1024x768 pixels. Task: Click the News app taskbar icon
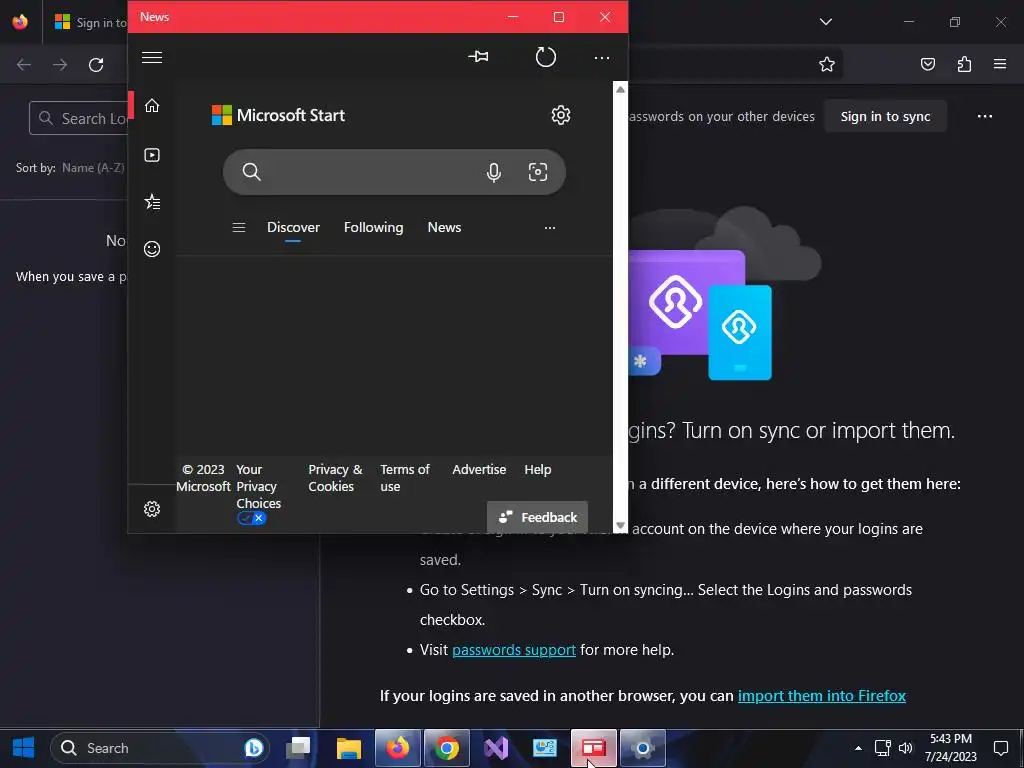tap(594, 748)
